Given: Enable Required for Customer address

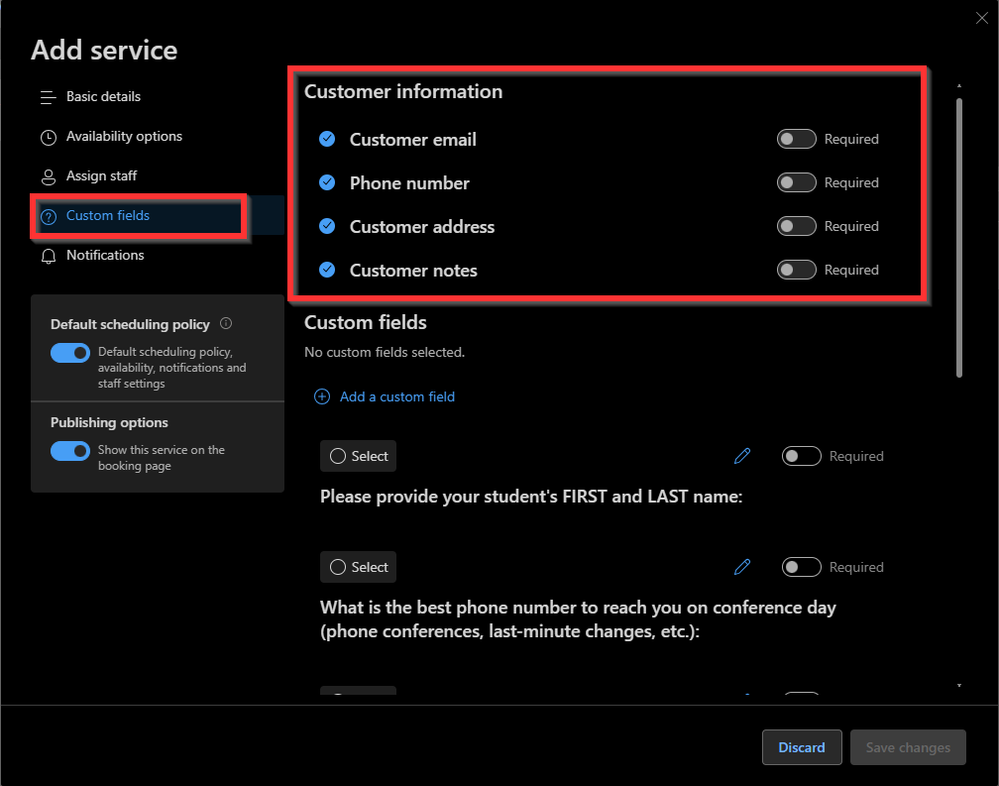Looking at the screenshot, I should pos(797,226).
